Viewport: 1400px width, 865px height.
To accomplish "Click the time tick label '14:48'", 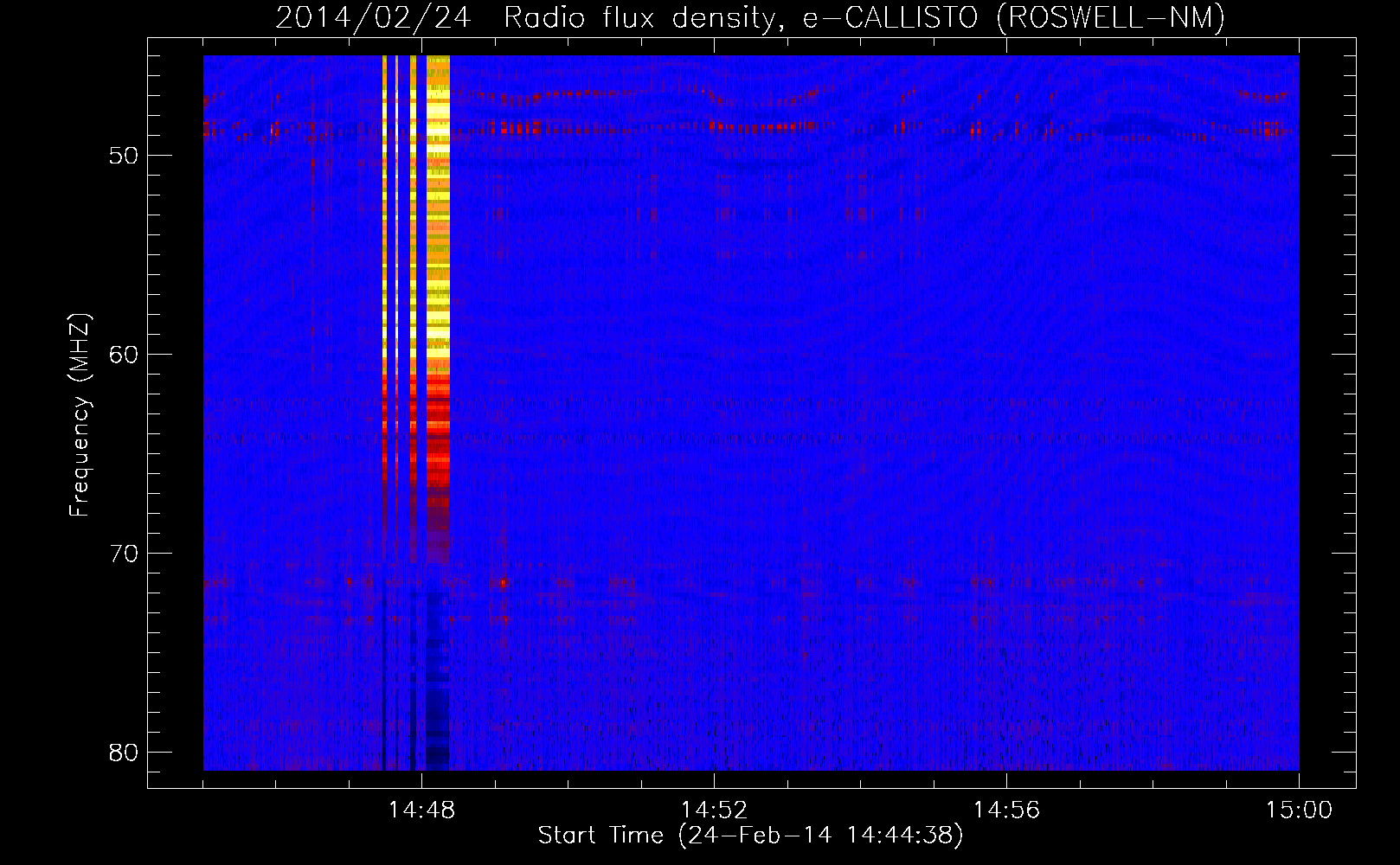I will (x=421, y=811).
